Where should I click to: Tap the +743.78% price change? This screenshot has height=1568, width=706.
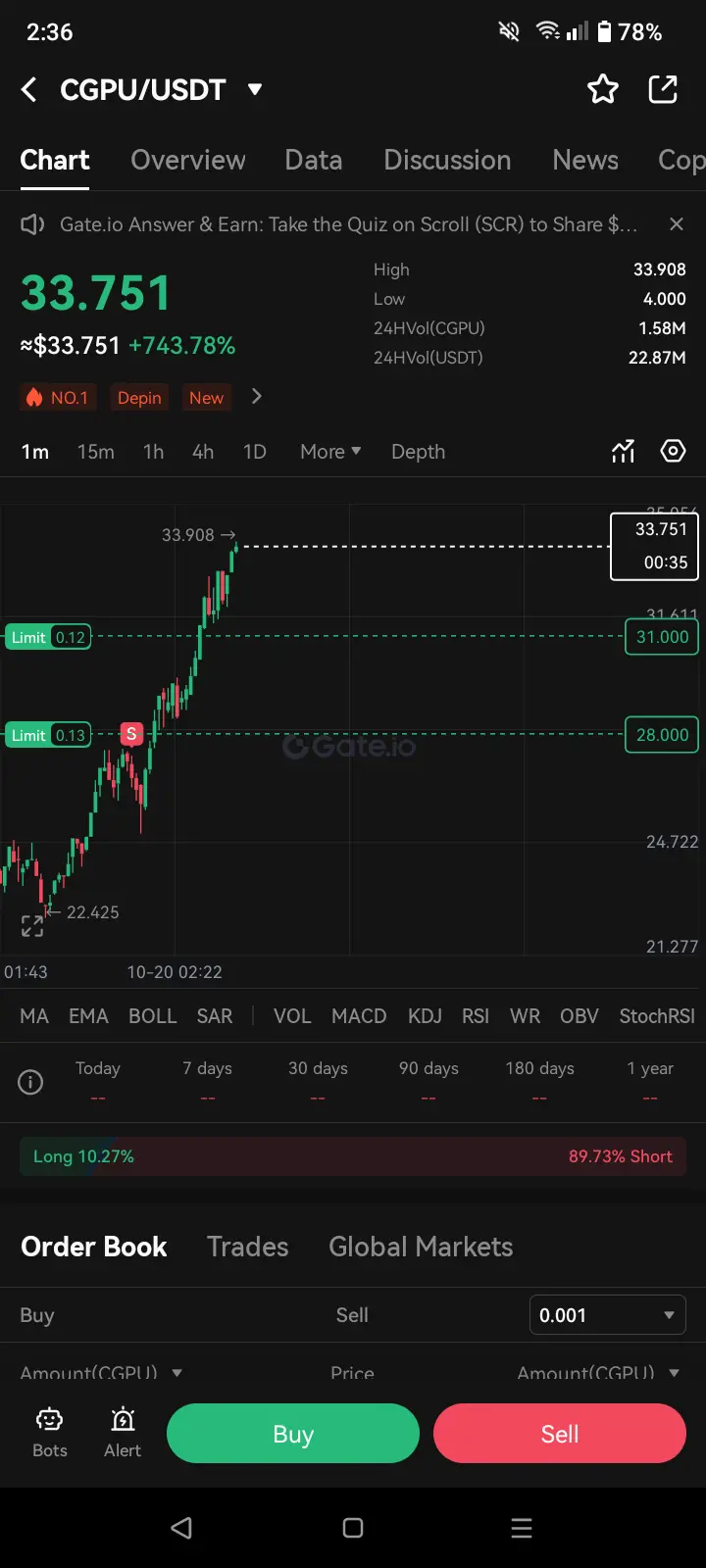click(182, 345)
